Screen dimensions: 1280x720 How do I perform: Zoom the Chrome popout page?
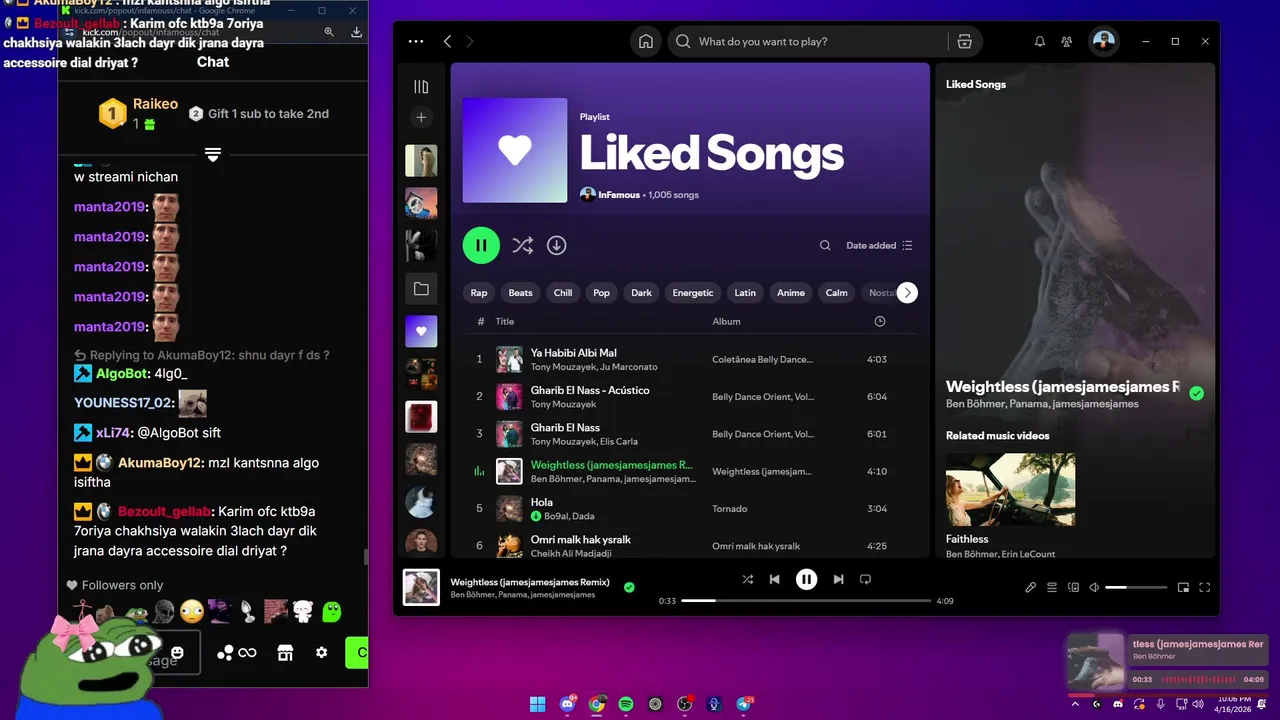[x=329, y=32]
